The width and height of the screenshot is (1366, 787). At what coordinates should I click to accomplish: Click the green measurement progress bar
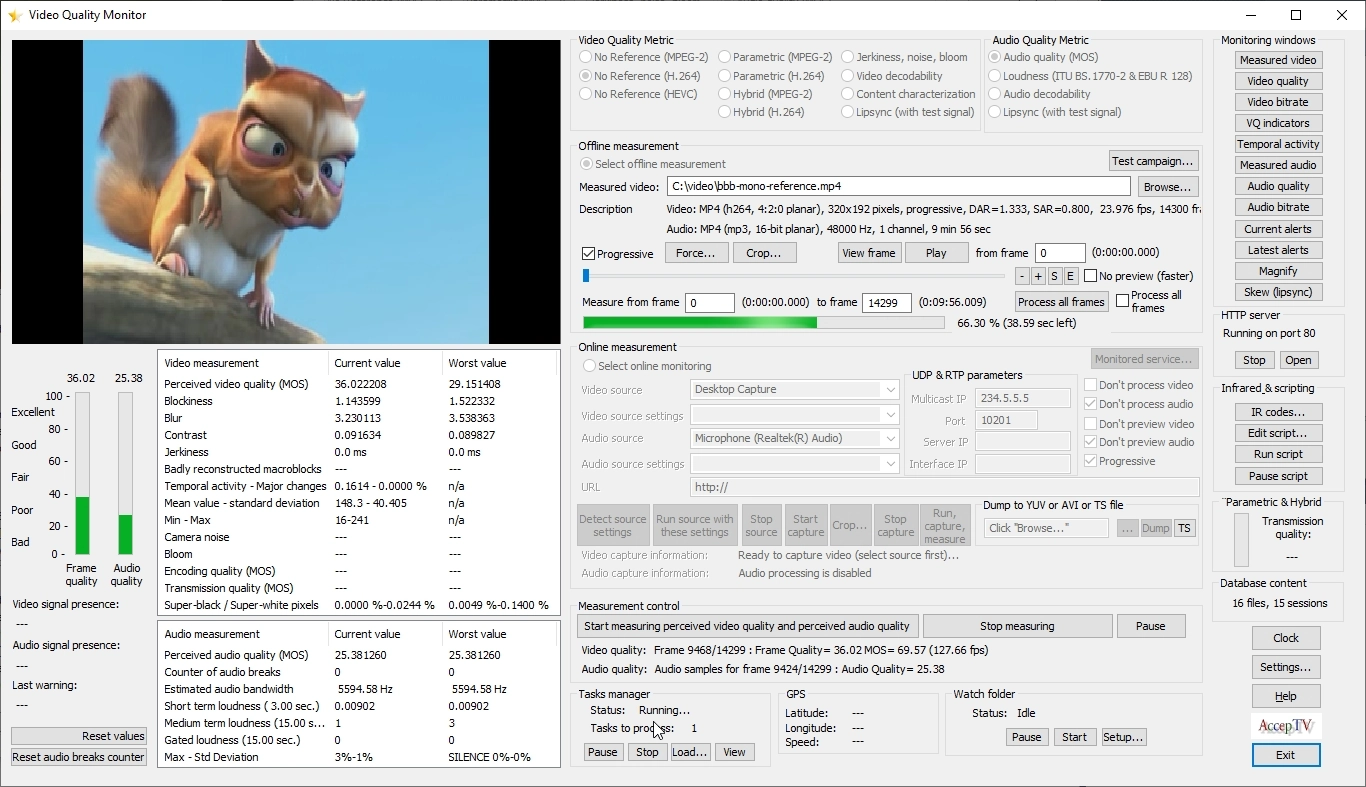(x=763, y=323)
